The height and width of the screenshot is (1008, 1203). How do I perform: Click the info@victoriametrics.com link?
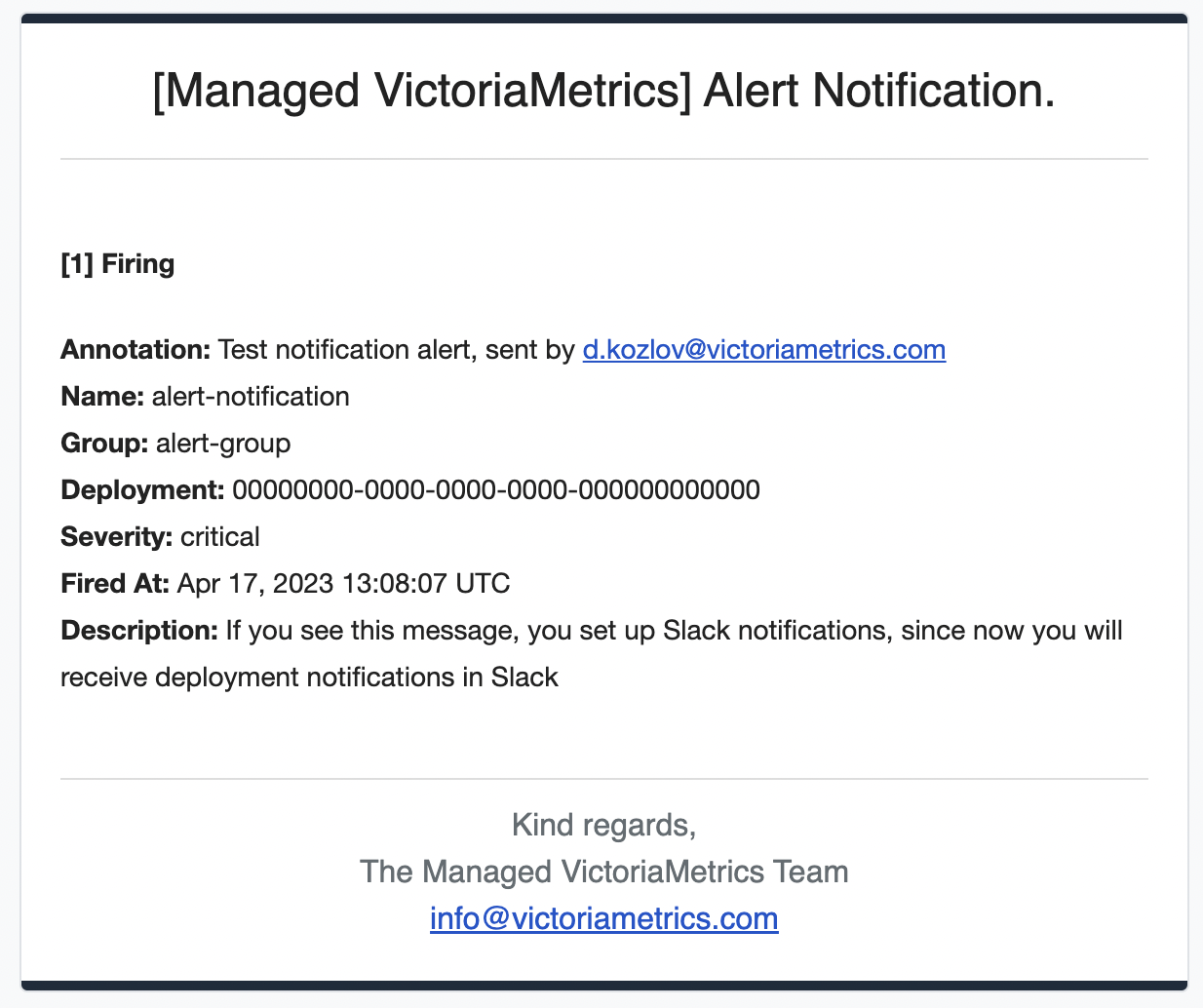point(603,918)
